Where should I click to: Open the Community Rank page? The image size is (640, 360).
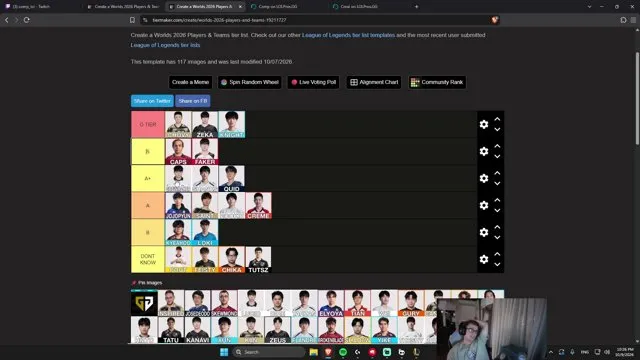point(437,82)
